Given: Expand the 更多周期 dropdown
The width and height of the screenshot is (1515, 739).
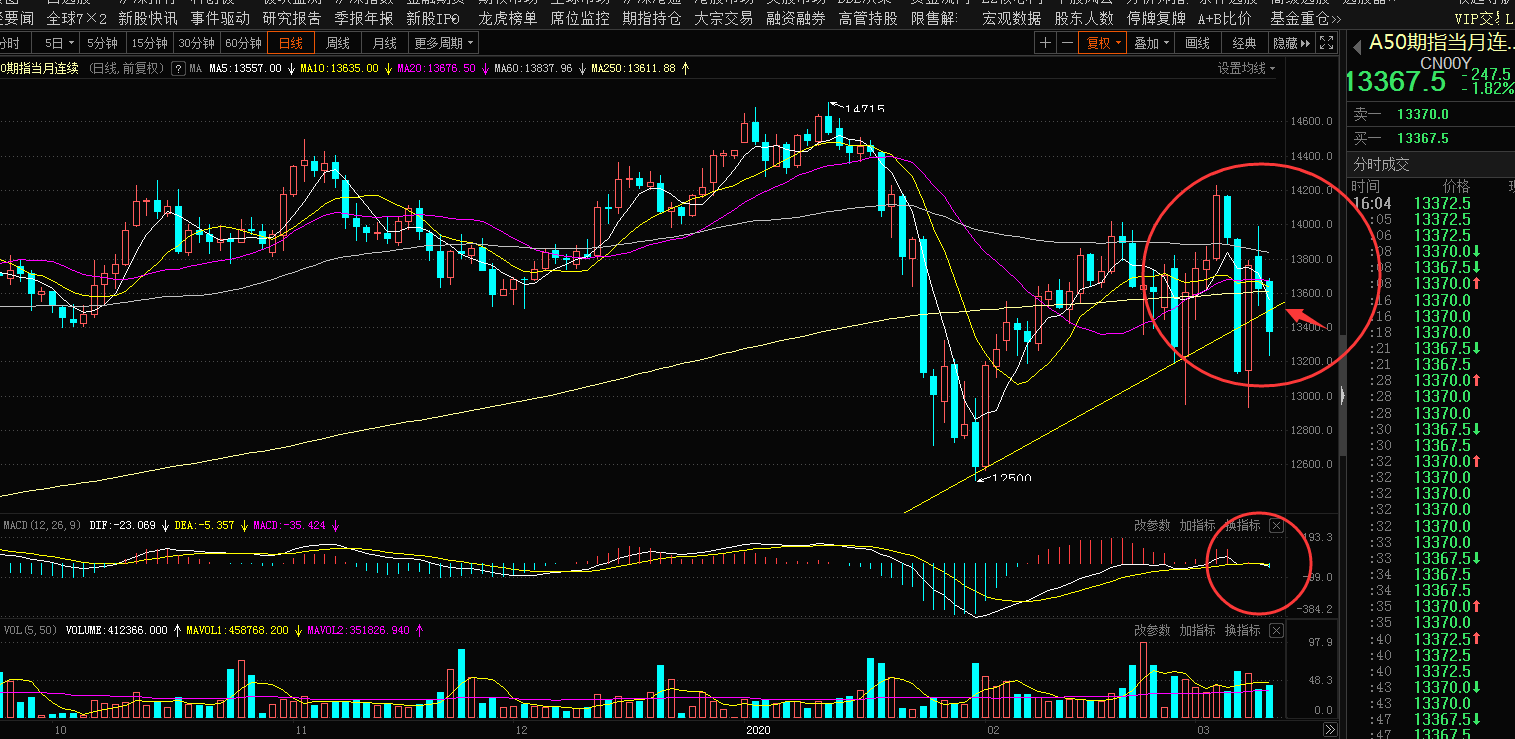Looking at the screenshot, I should pyautogui.click(x=444, y=43).
